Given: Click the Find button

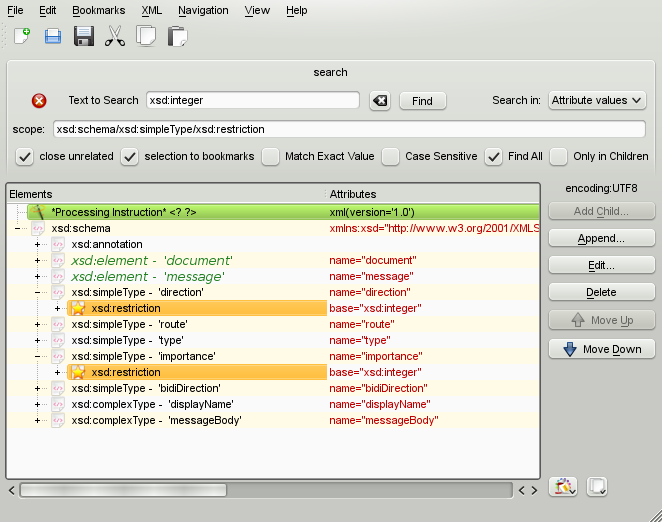Looking at the screenshot, I should pyautogui.click(x=422, y=101).
